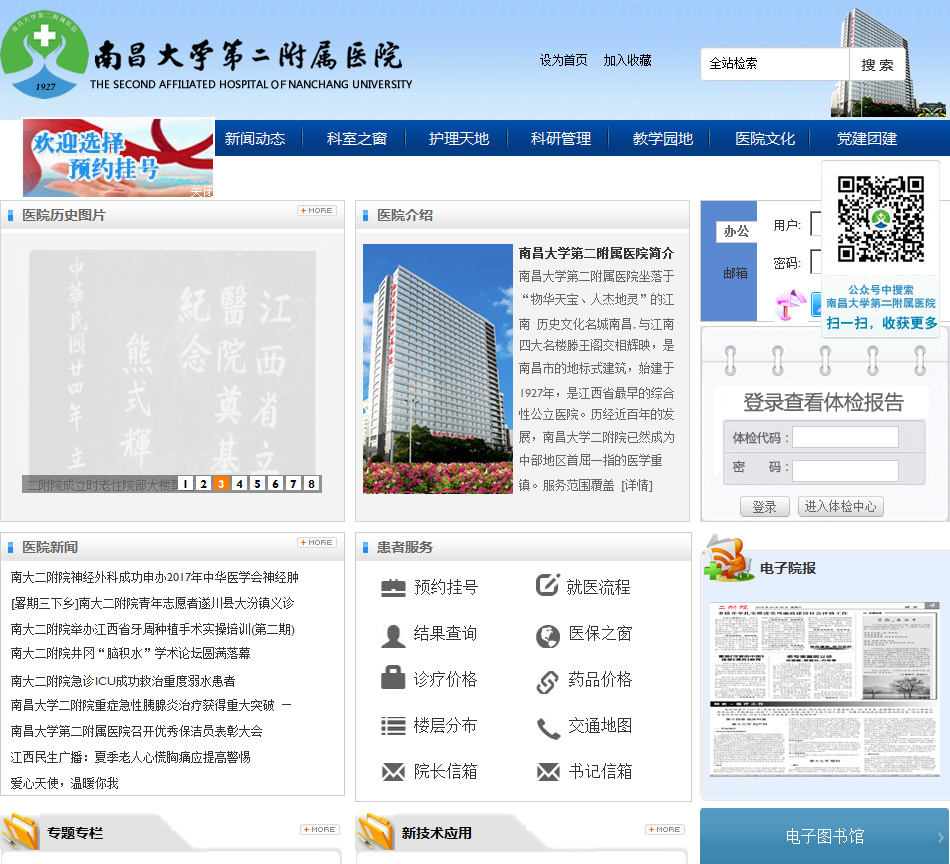Focus the 密码 field under 体检代码
The width and height of the screenshot is (950, 864).
coord(845,471)
